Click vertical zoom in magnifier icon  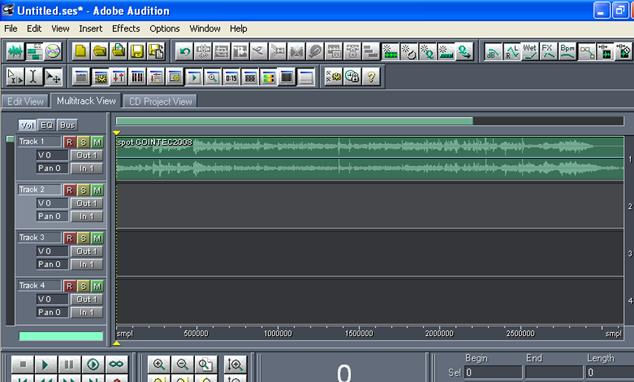tap(235, 365)
